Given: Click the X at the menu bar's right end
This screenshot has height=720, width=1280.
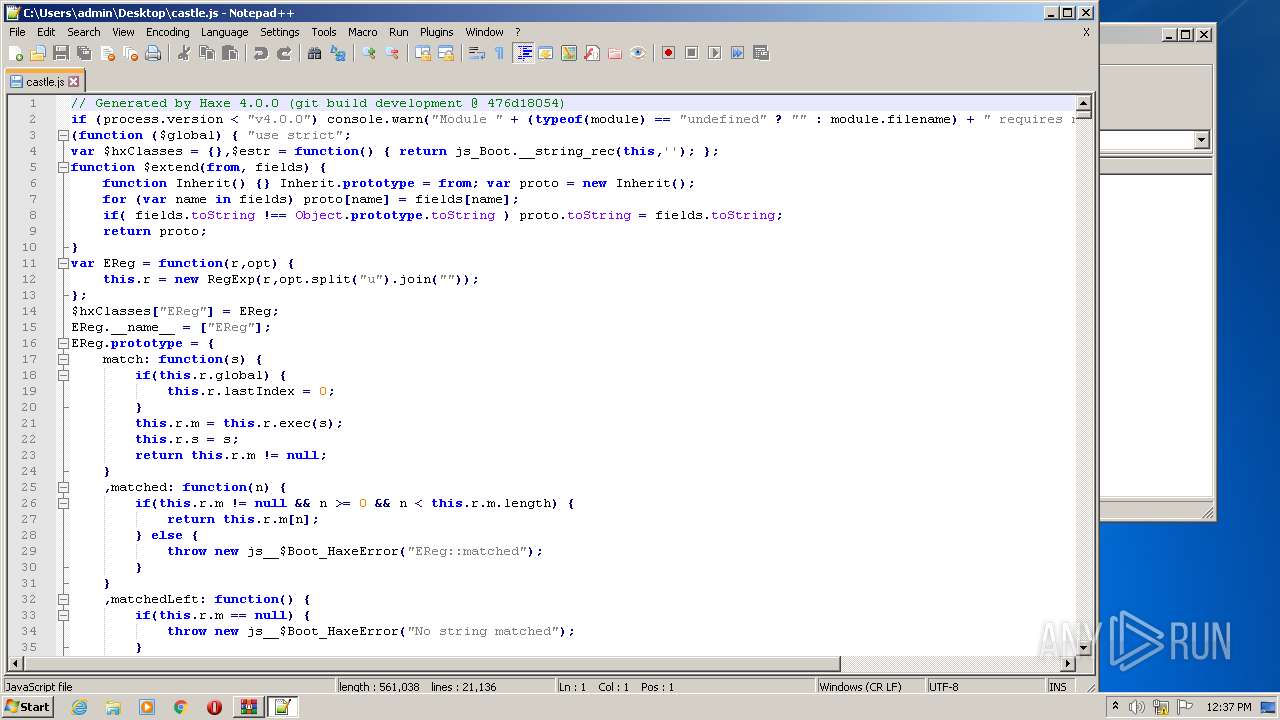Looking at the screenshot, I should click(x=1086, y=32).
